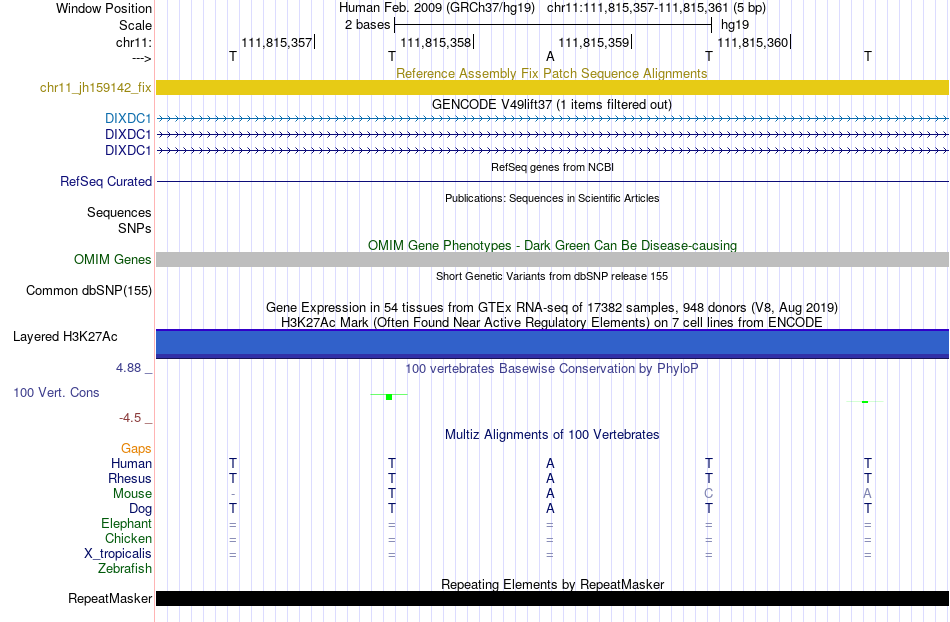The width and height of the screenshot is (950, 622).
Task: Click the blue H3K27Ac signal bar
Action: (552, 344)
